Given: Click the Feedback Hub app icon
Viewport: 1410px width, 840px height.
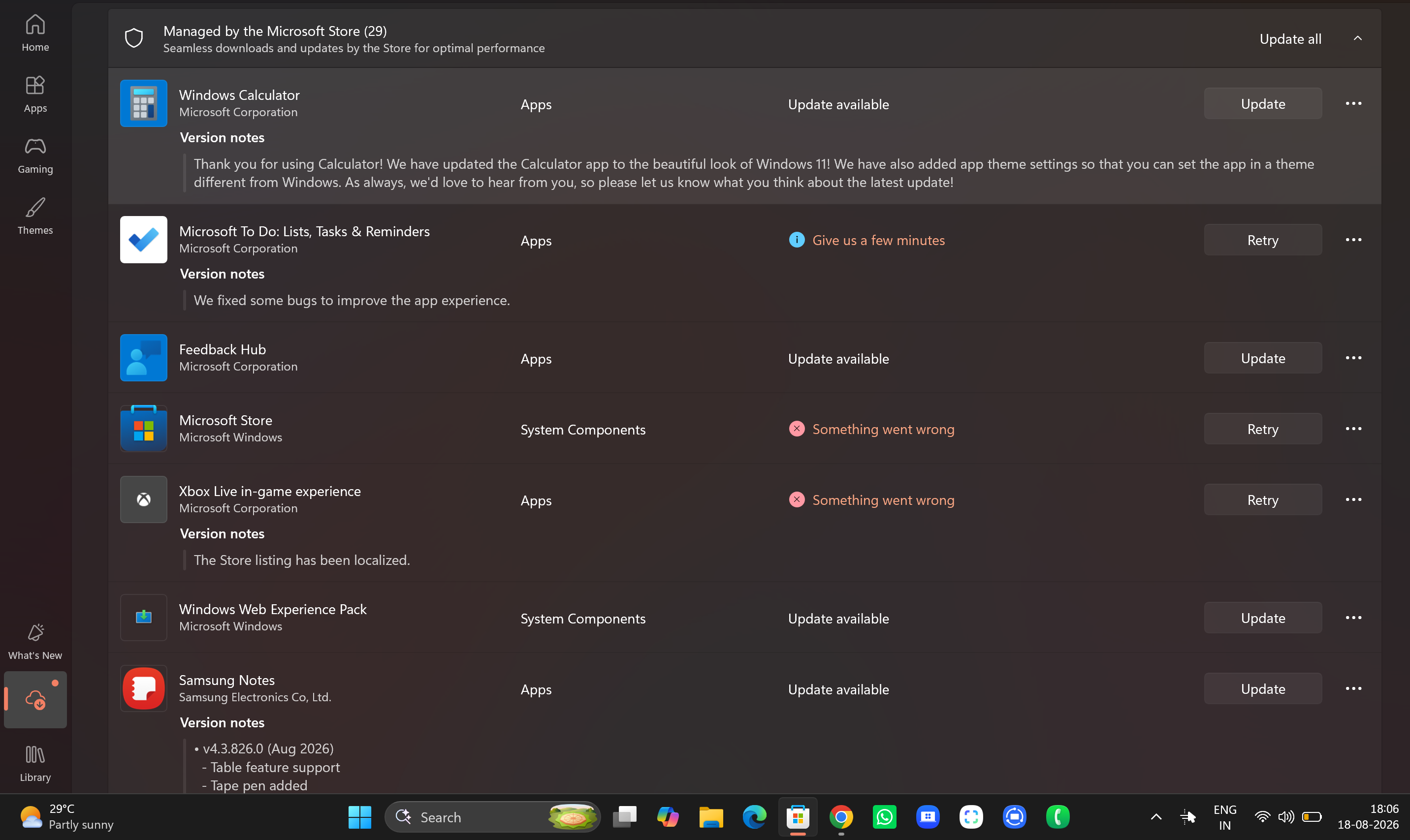Looking at the screenshot, I should point(144,358).
